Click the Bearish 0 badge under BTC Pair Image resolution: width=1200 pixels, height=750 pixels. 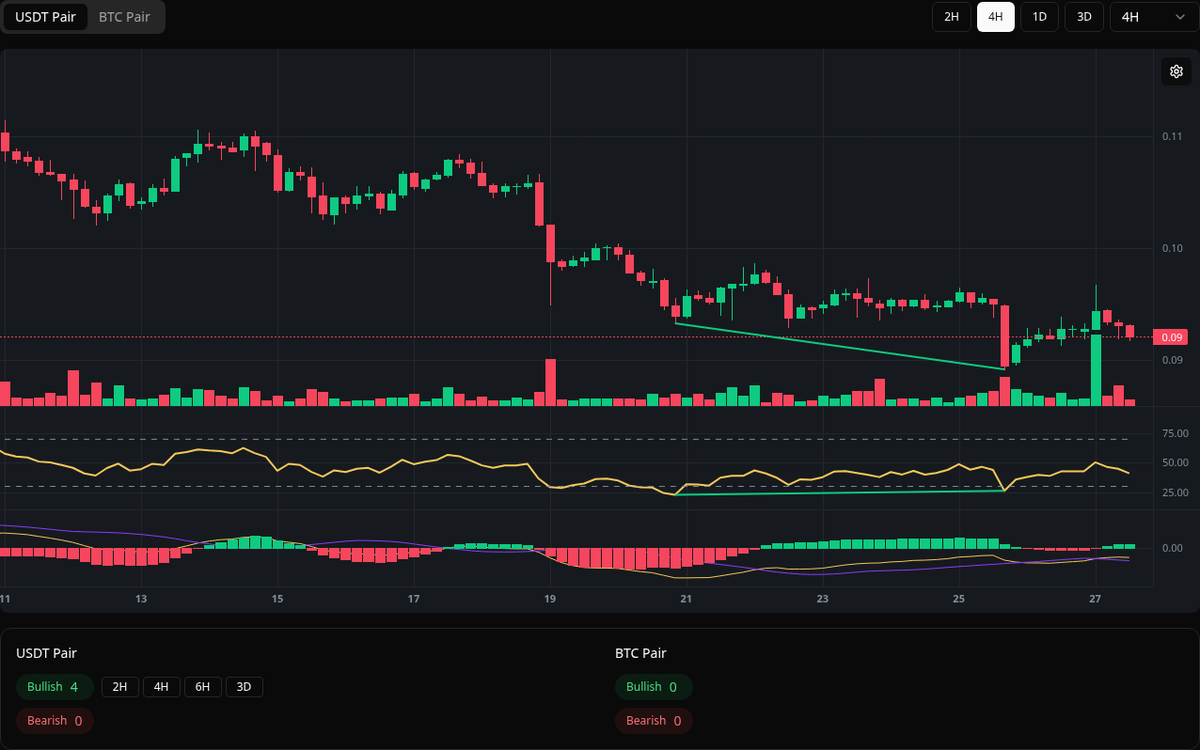click(x=653, y=720)
